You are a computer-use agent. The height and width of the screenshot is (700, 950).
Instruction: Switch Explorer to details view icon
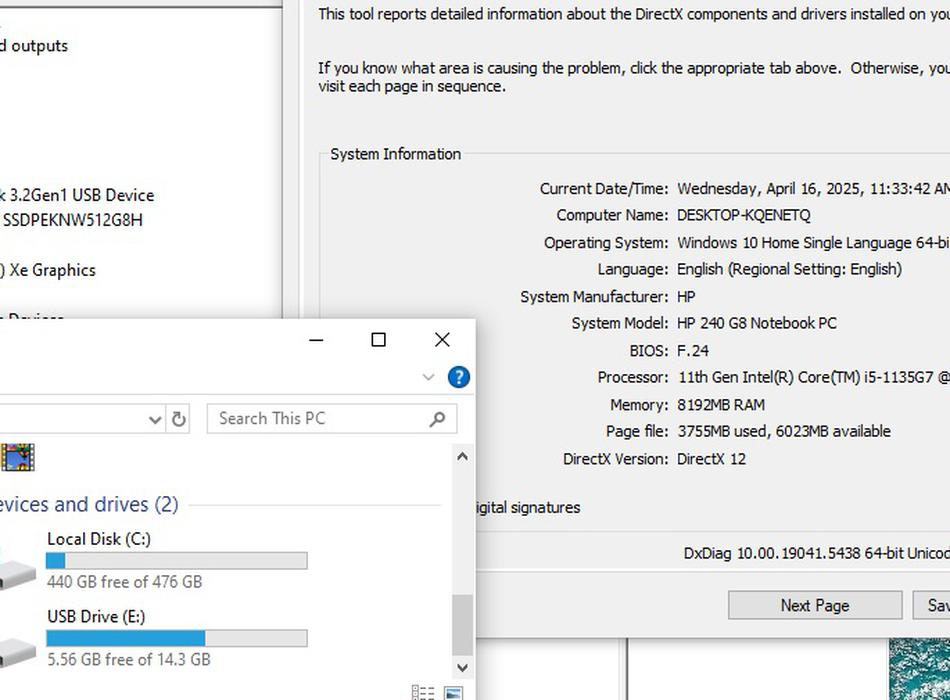point(423,693)
